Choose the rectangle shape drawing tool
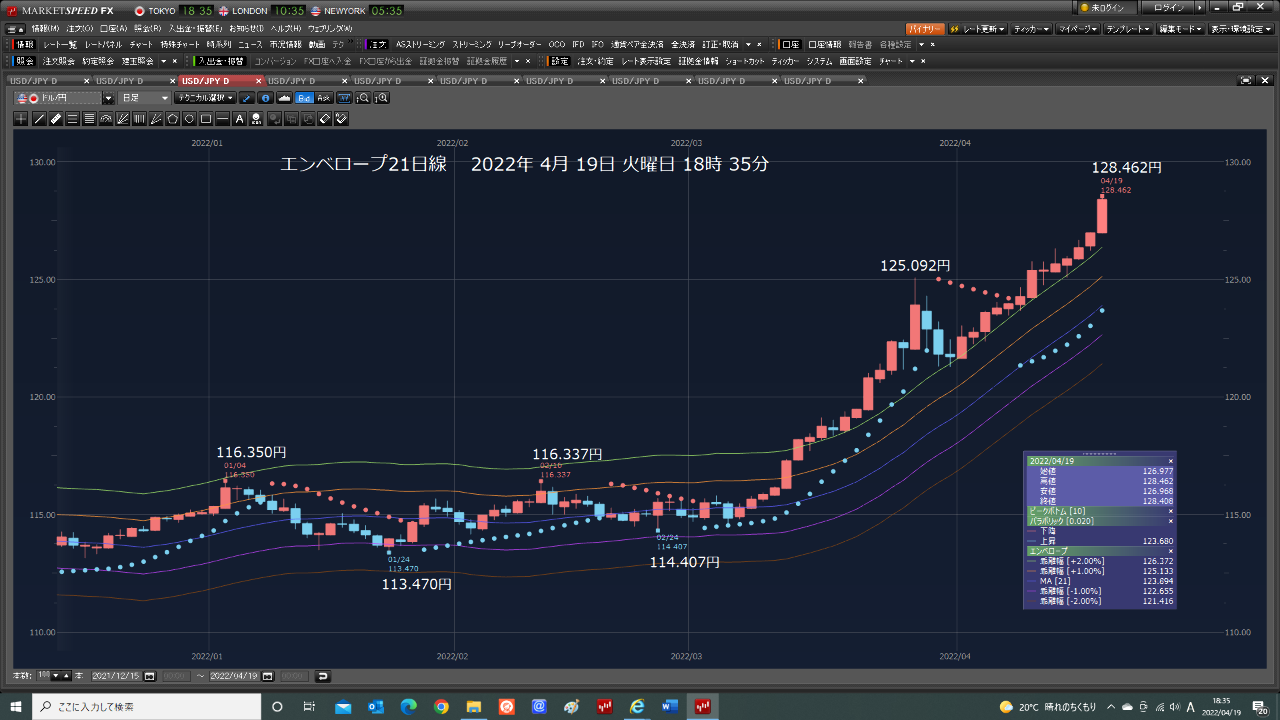This screenshot has height=720, width=1280. coord(206,119)
